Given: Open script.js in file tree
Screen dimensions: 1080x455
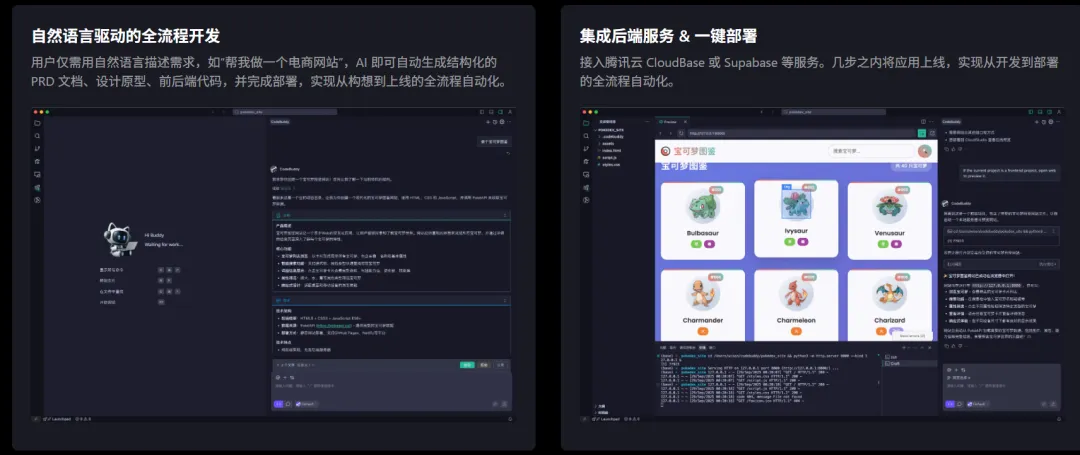Looking at the screenshot, I should coord(610,158).
